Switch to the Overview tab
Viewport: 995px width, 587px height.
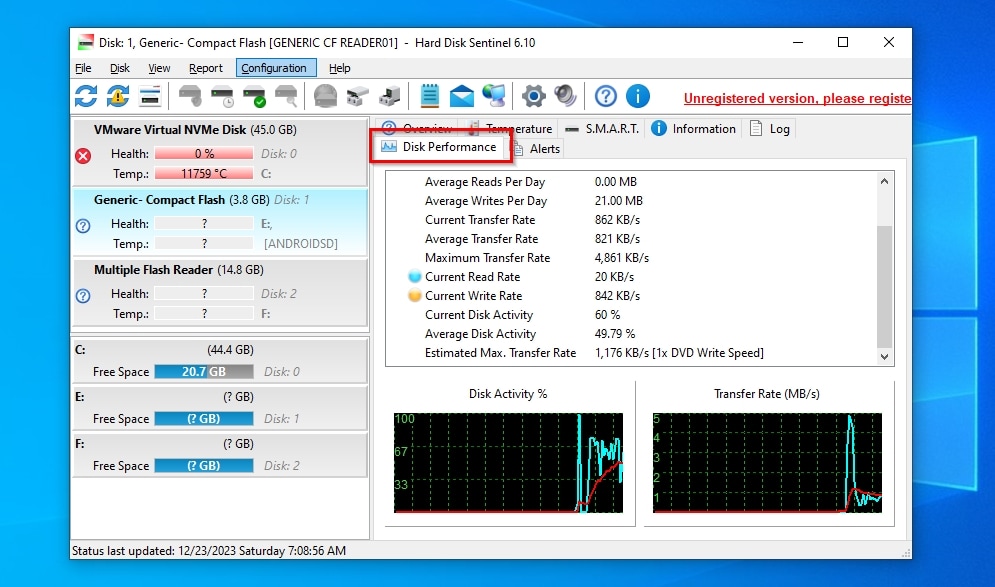[418, 128]
